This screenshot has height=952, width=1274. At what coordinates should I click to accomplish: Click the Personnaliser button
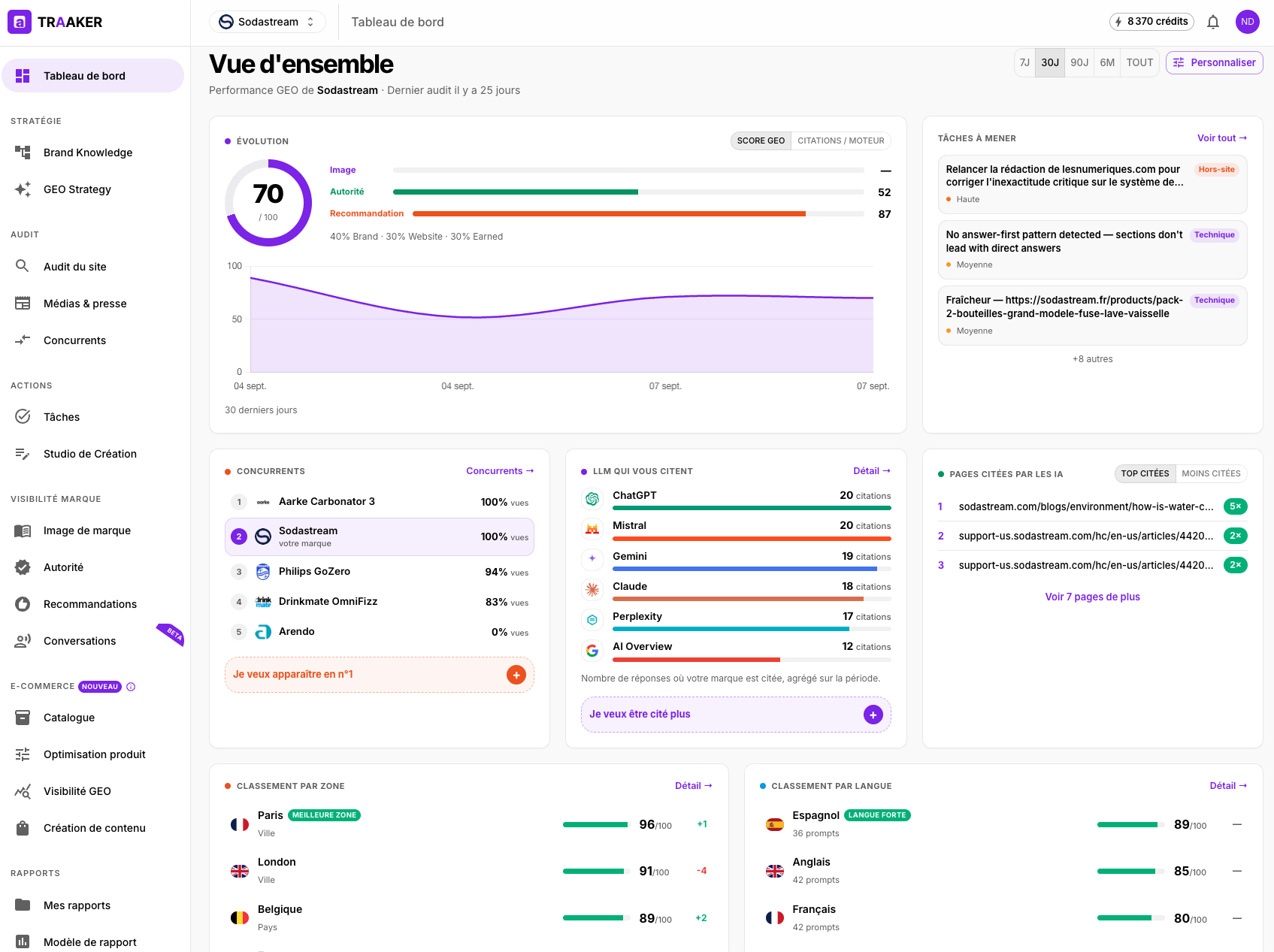[1214, 62]
